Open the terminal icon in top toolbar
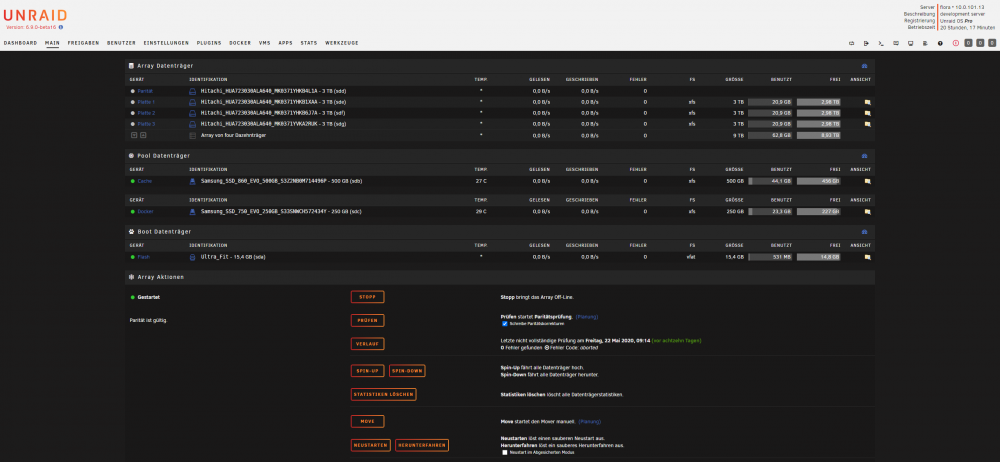This screenshot has width=1000, height=462. 881,43
